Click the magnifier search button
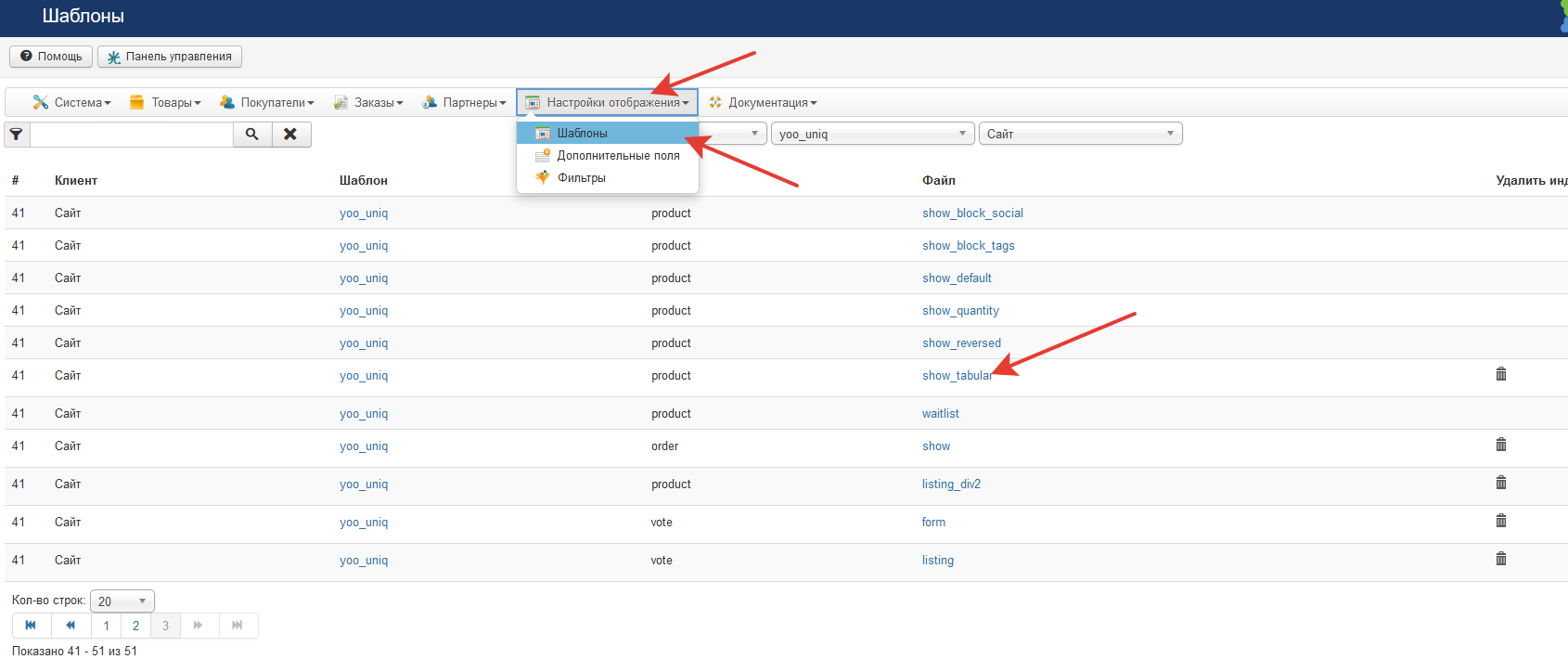Screen dimensions: 1568x659 (x=252, y=135)
